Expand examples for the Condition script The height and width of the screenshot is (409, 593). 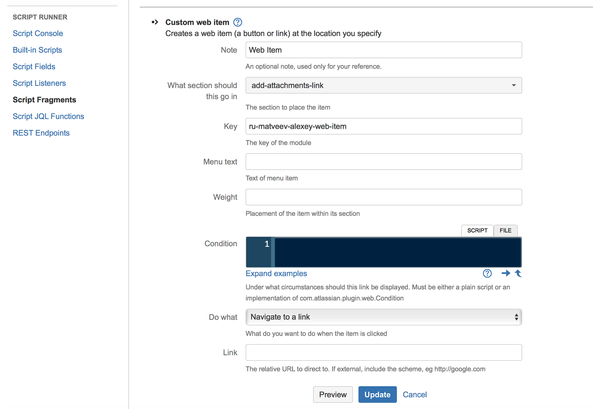276,273
